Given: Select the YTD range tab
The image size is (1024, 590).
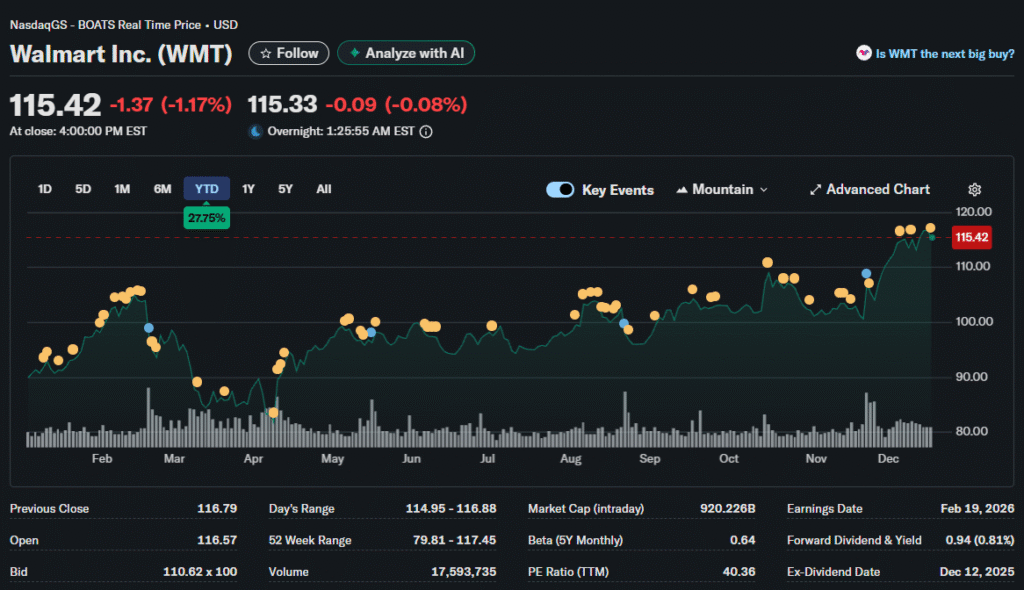Looking at the screenshot, I should pos(206,189).
